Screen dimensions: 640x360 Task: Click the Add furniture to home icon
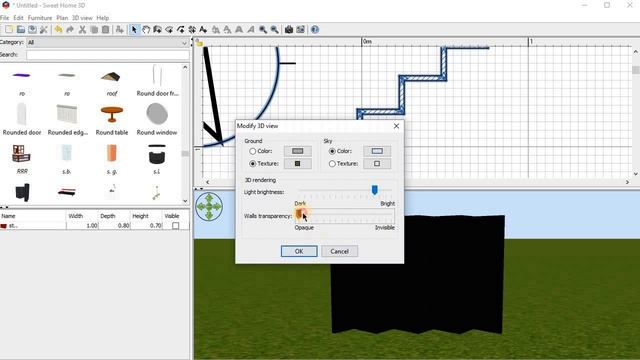119,29
